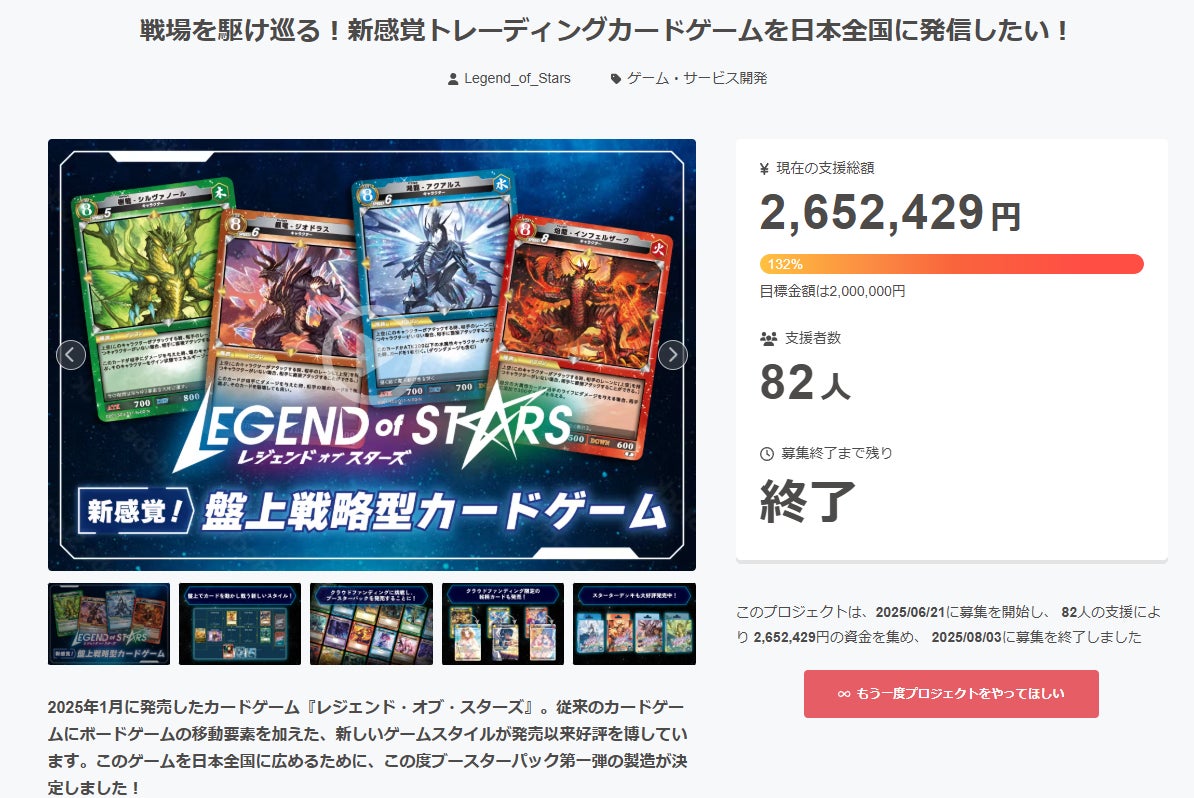The image size is (1194, 798).
Task: Click the supporters icon beside 支援者数
Action: coord(768,339)
